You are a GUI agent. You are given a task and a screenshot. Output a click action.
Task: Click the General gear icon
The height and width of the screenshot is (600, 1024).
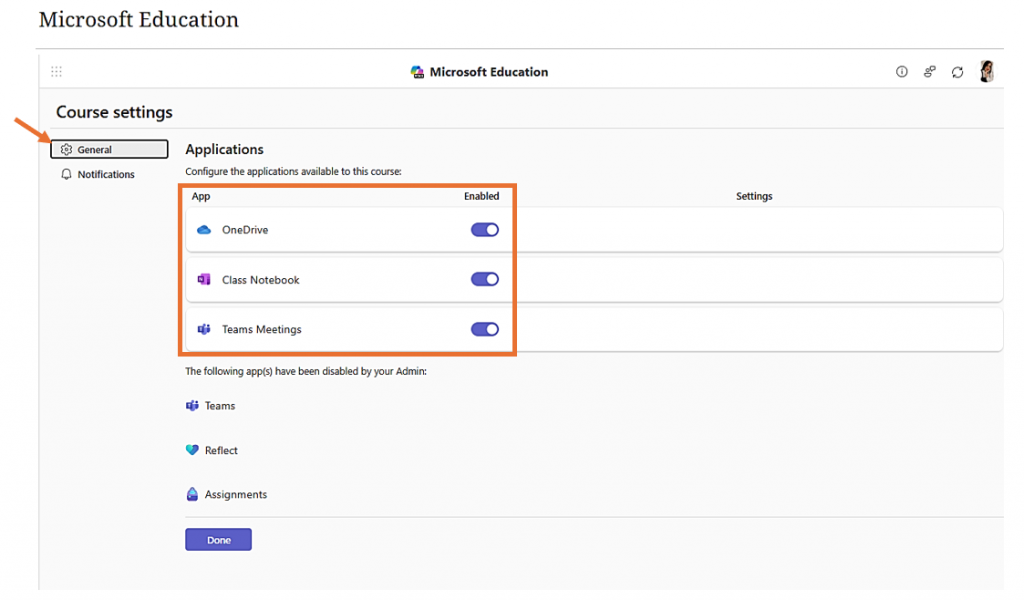[x=66, y=150]
